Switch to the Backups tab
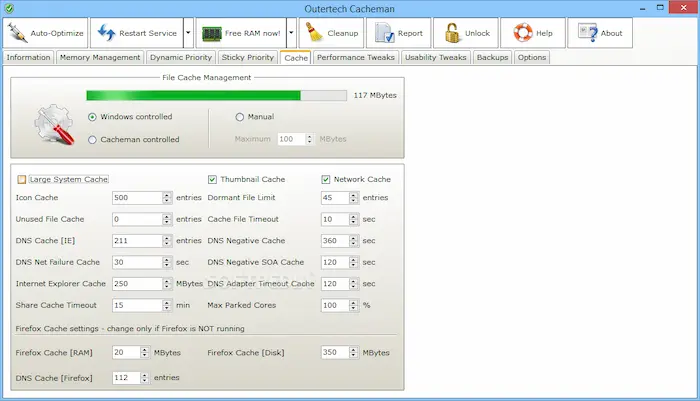This screenshot has height=401, width=700. [492, 58]
